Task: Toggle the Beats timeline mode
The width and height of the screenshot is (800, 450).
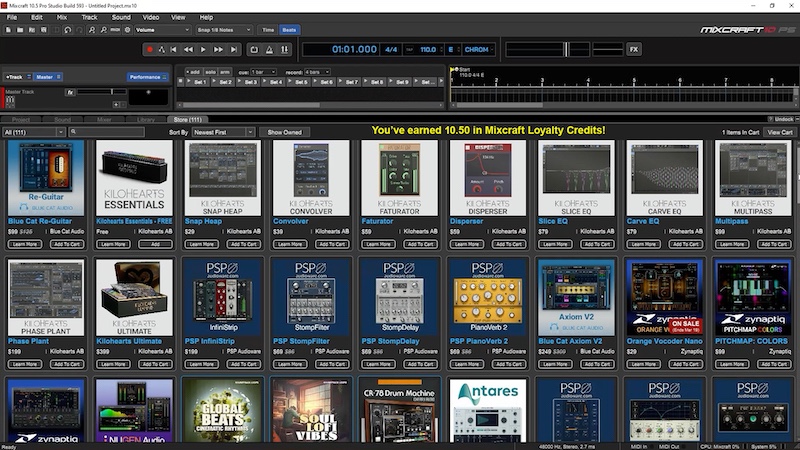Action: pyautogui.click(x=289, y=30)
